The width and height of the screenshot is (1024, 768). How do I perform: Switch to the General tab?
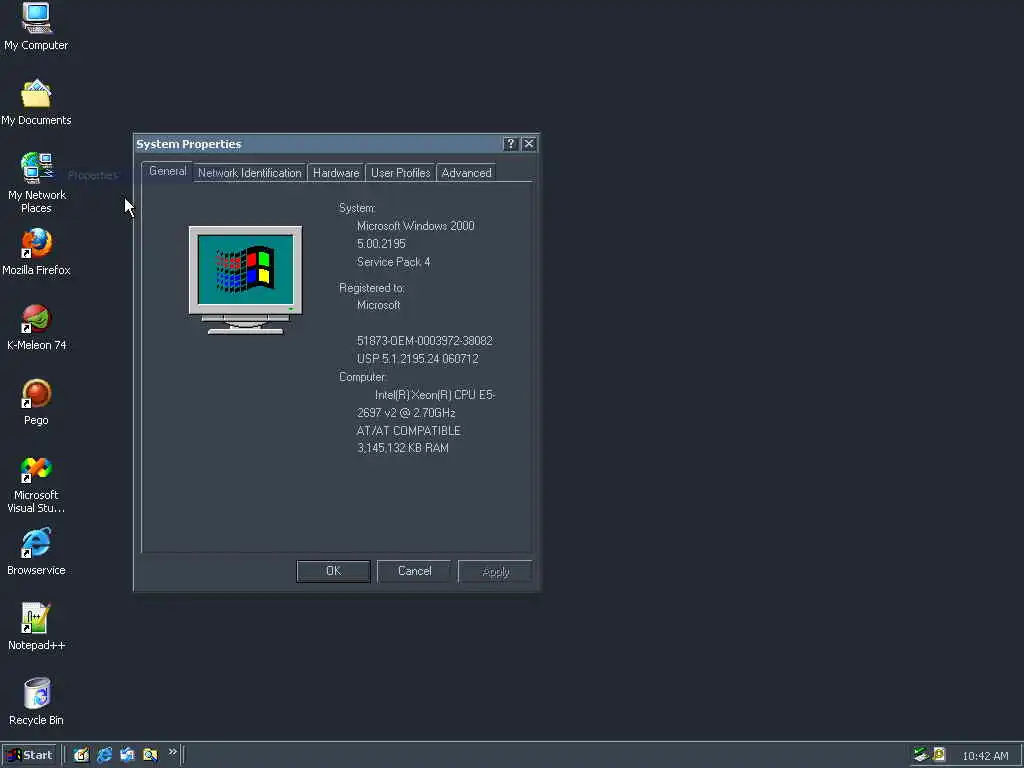click(167, 171)
